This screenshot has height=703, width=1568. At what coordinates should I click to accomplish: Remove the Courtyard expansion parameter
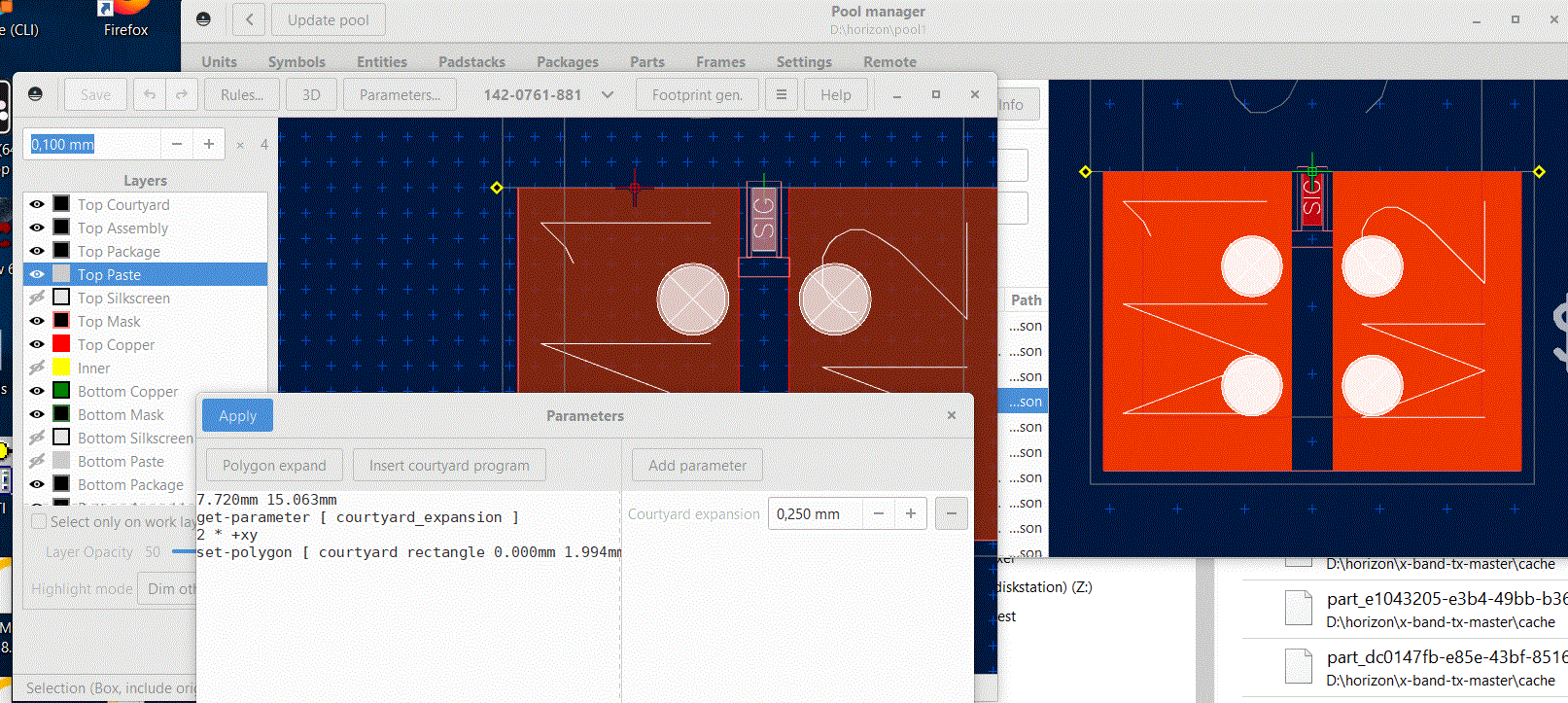pyautogui.click(x=952, y=513)
